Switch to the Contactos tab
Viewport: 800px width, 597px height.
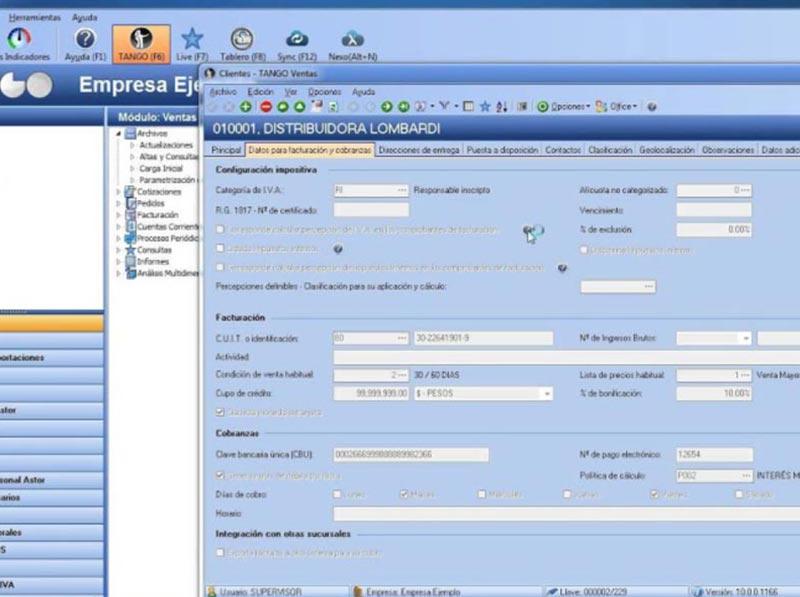coord(563,150)
